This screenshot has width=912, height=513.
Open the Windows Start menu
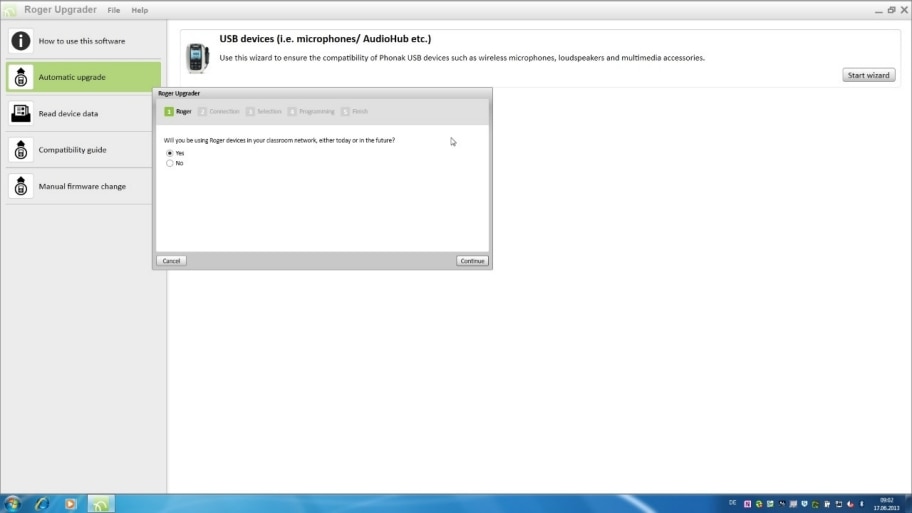point(13,503)
